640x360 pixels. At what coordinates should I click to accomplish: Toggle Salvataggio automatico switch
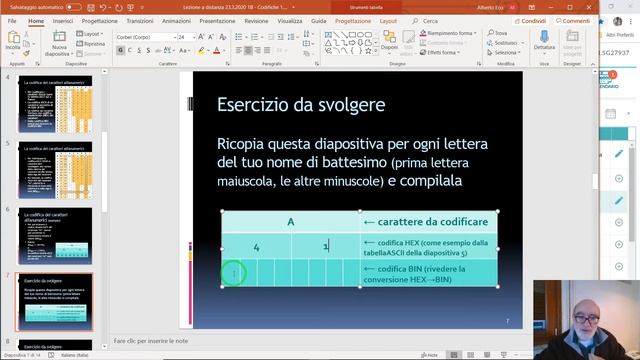73,7
